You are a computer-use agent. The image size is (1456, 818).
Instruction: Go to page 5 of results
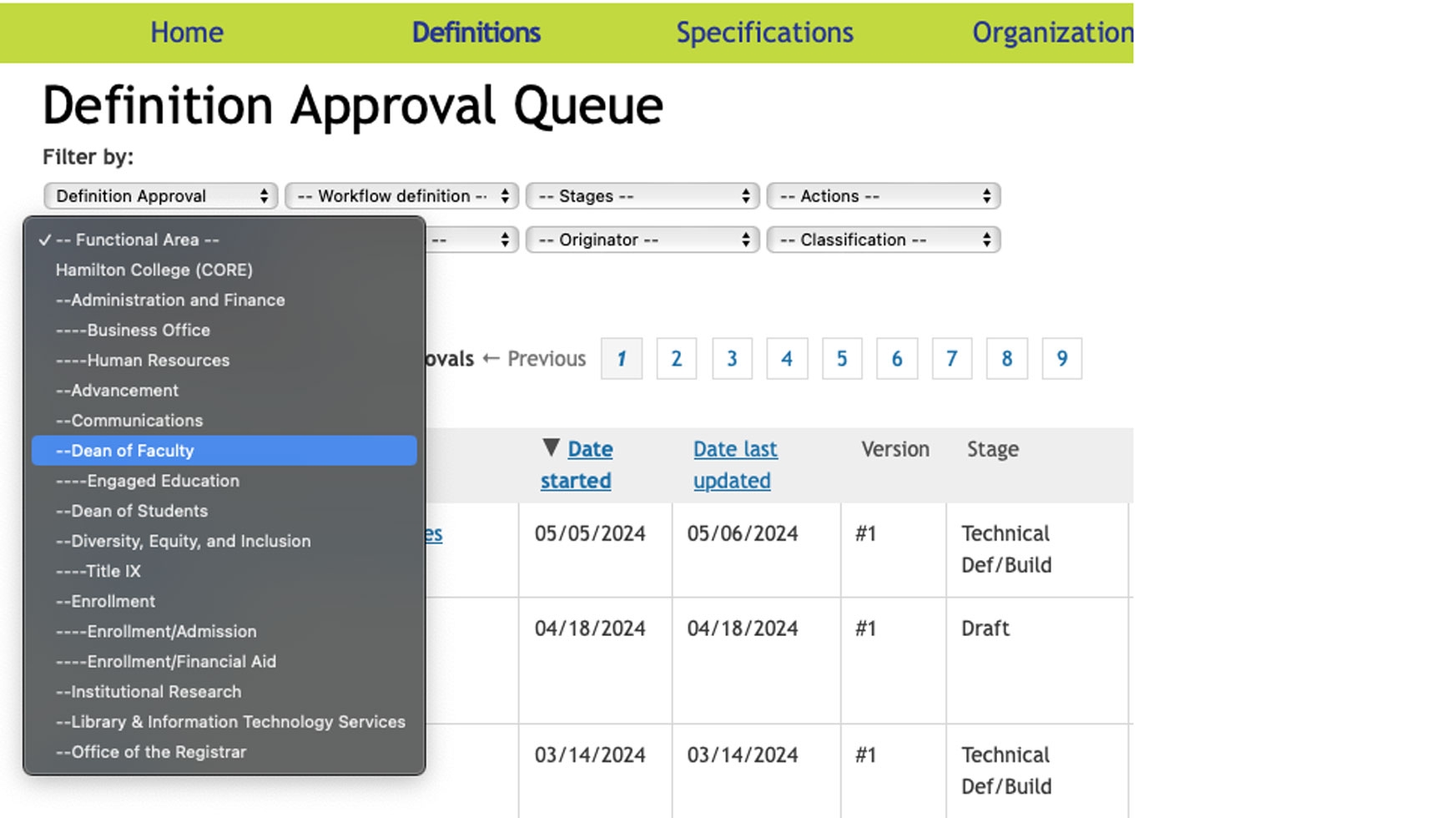(842, 359)
